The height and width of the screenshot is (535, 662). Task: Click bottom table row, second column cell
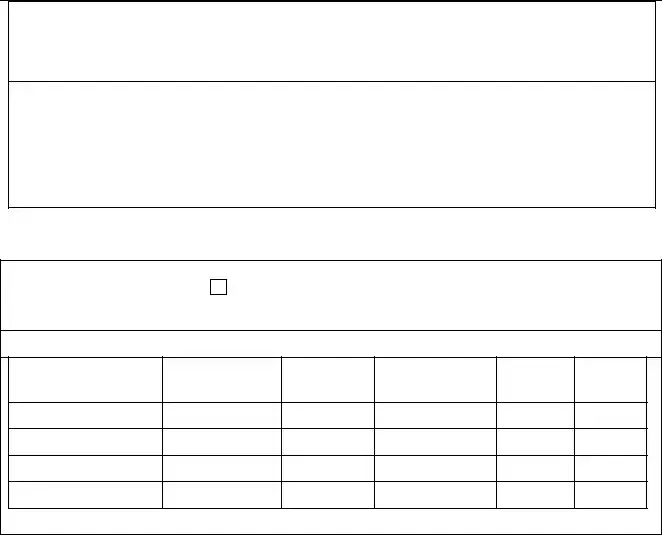(222, 495)
